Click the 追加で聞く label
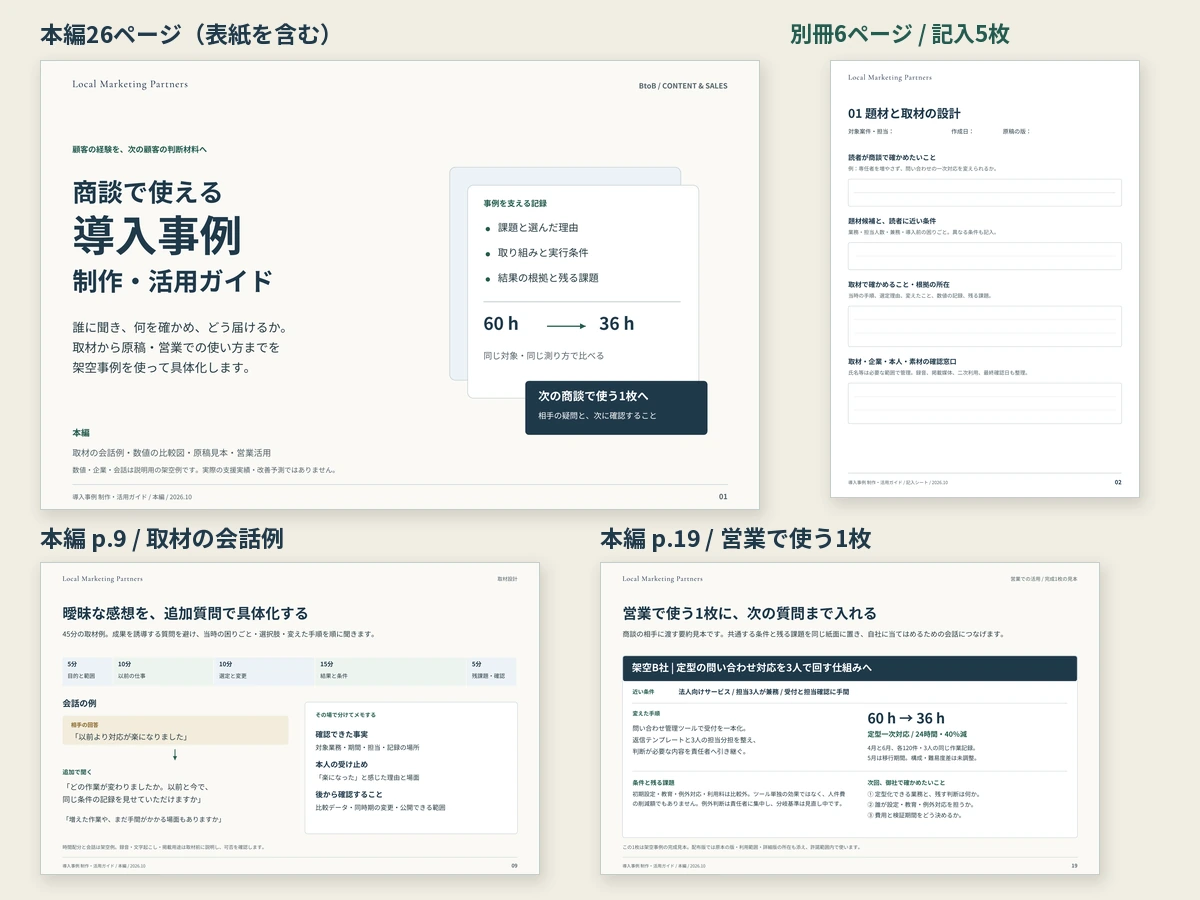The width and height of the screenshot is (1200, 900). pos(76,772)
